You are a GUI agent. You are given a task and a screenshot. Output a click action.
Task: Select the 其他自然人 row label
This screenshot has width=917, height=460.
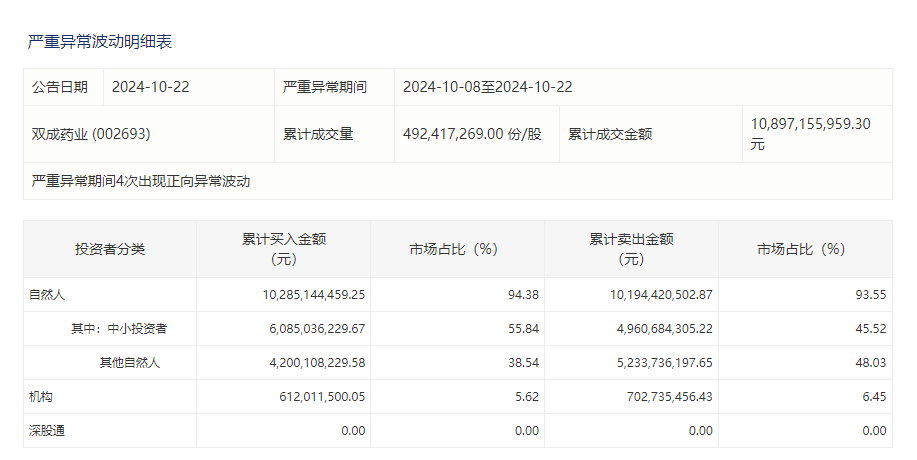(129, 363)
